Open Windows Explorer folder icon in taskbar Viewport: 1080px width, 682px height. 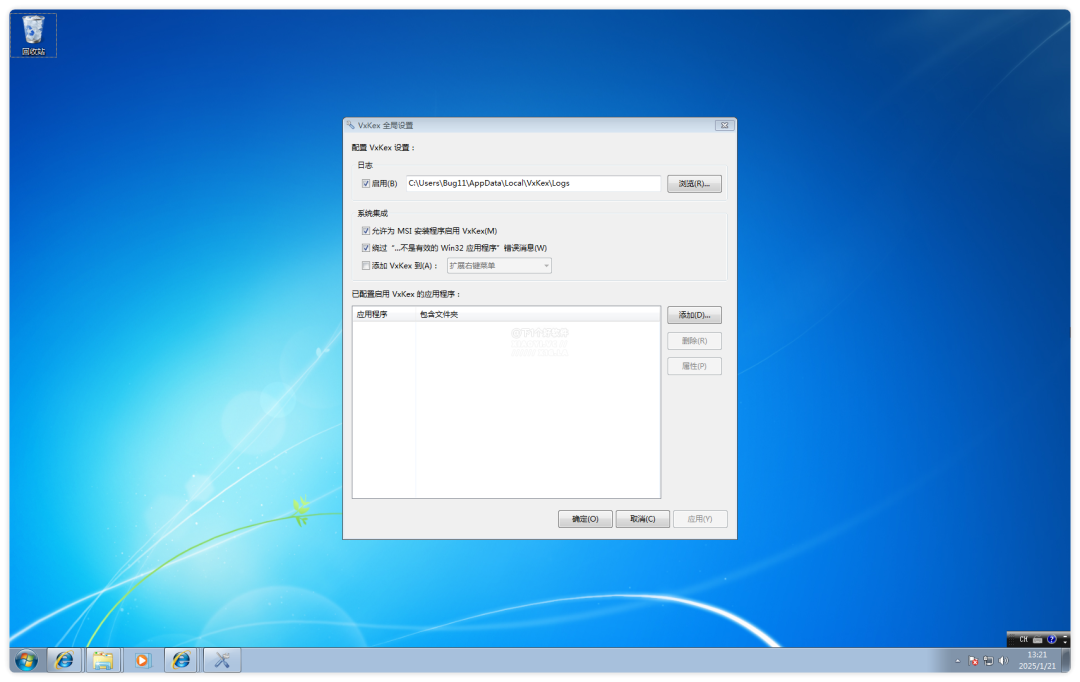click(x=102, y=660)
